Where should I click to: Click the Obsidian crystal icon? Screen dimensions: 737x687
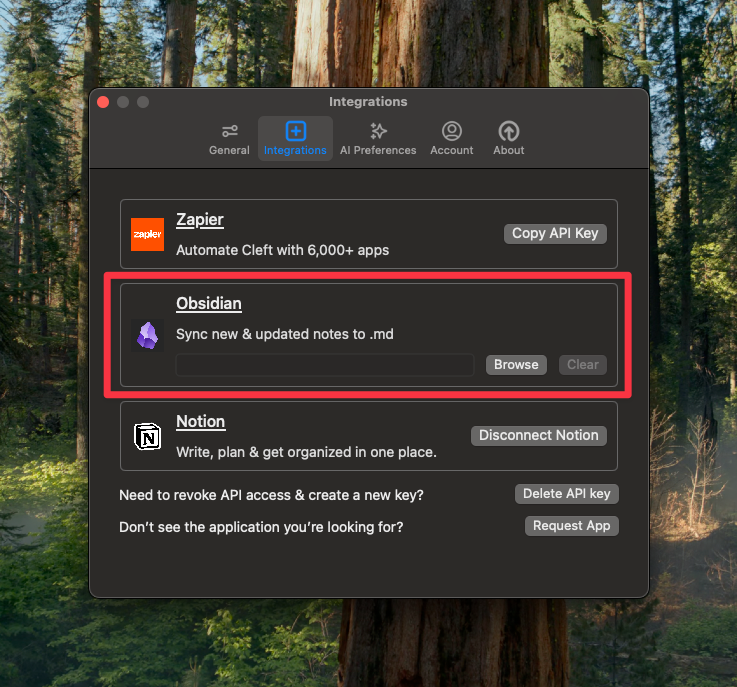click(147, 336)
